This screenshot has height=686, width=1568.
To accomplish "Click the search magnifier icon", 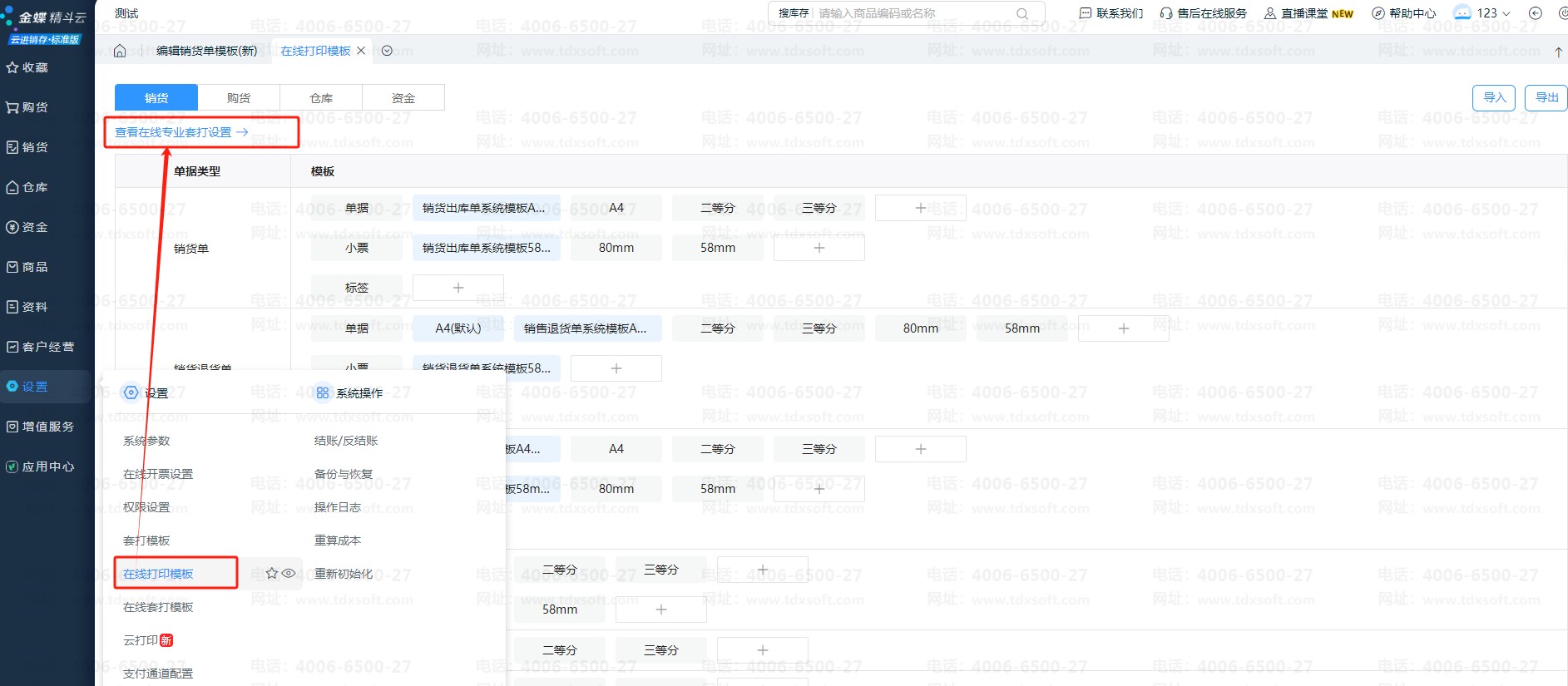I will click(x=1022, y=13).
